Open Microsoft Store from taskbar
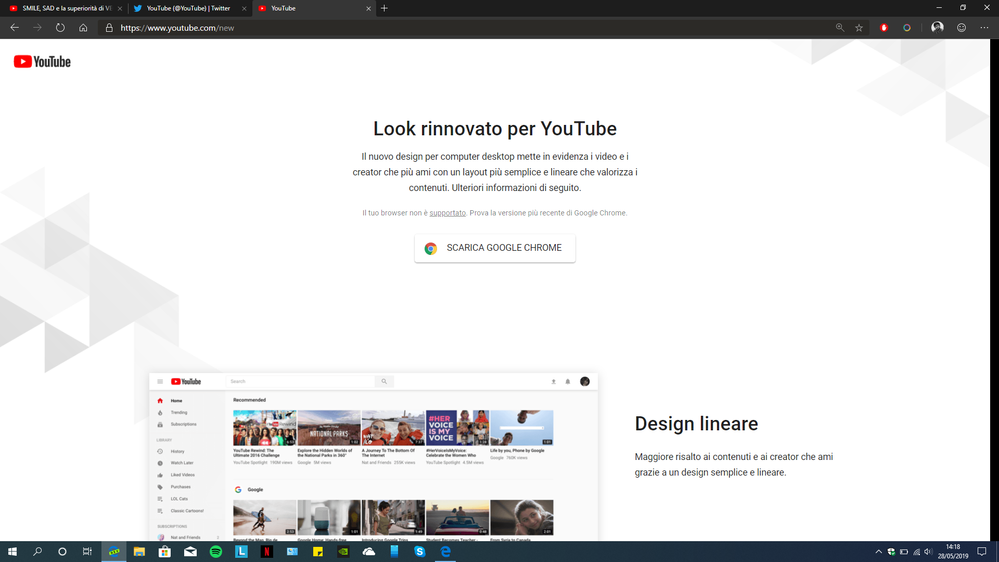This screenshot has width=999, height=562. point(164,551)
